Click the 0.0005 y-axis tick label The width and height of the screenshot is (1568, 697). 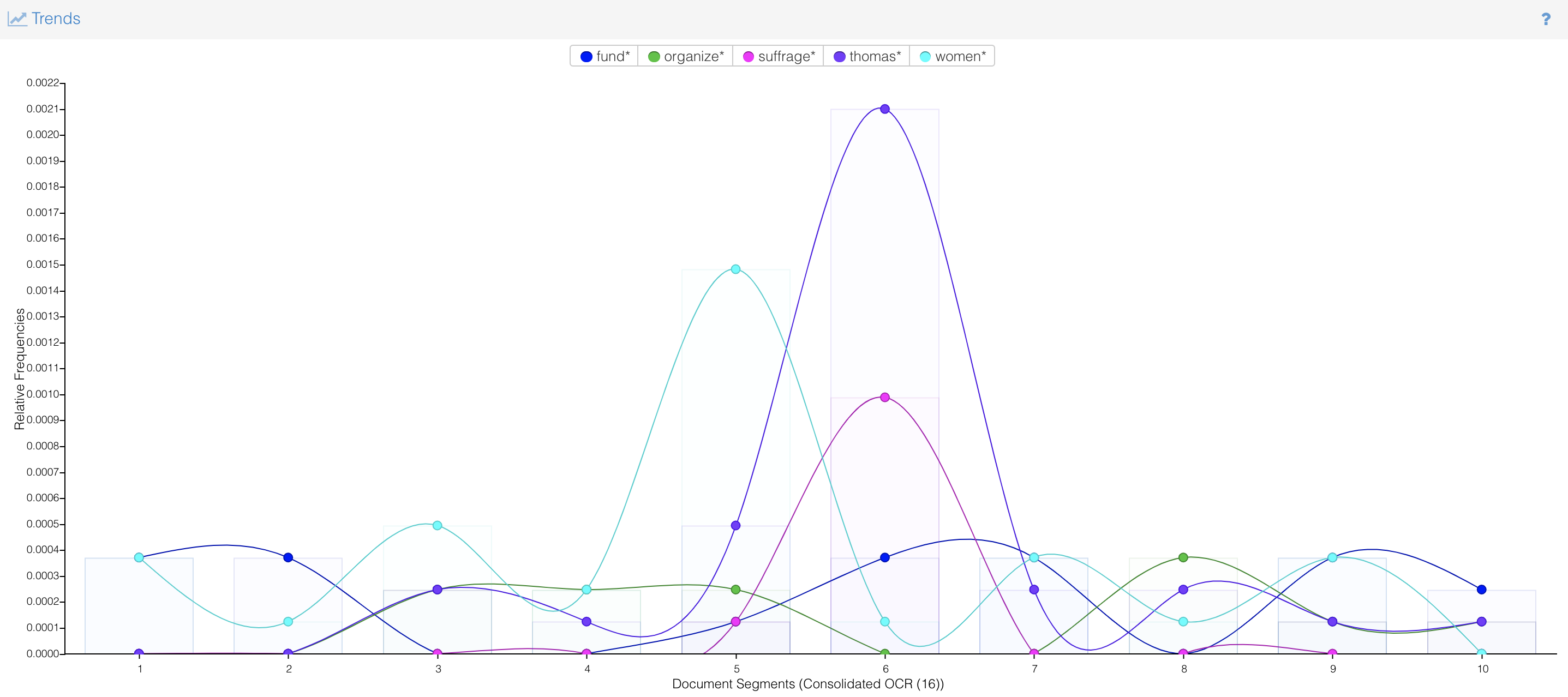tap(43, 524)
